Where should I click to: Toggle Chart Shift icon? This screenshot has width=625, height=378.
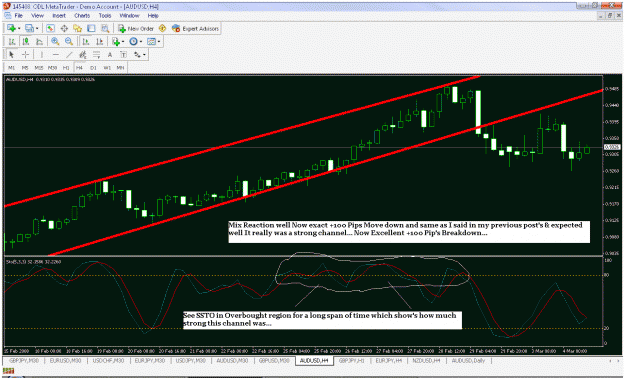99,41
